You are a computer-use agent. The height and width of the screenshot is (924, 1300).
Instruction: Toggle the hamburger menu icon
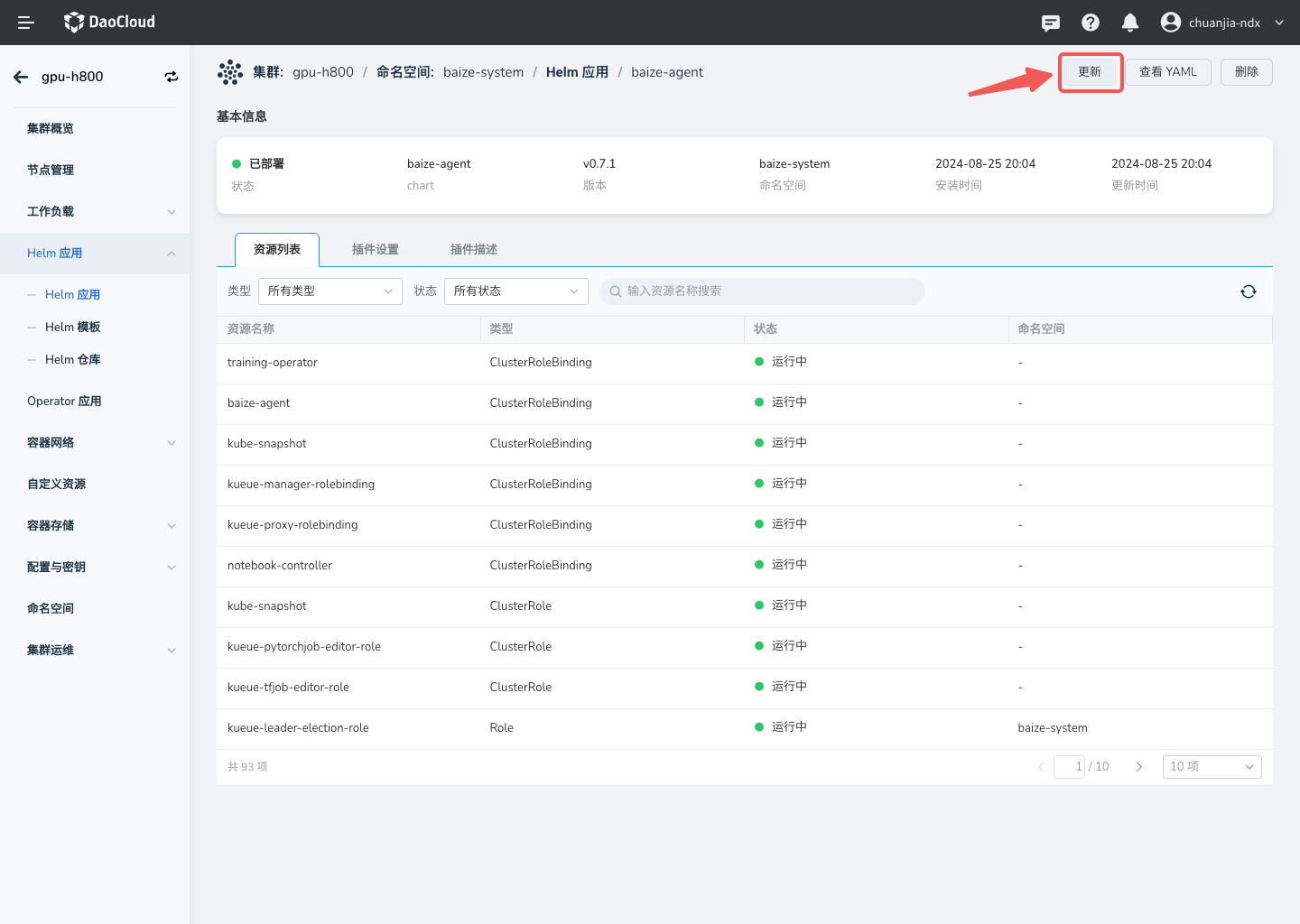[26, 23]
